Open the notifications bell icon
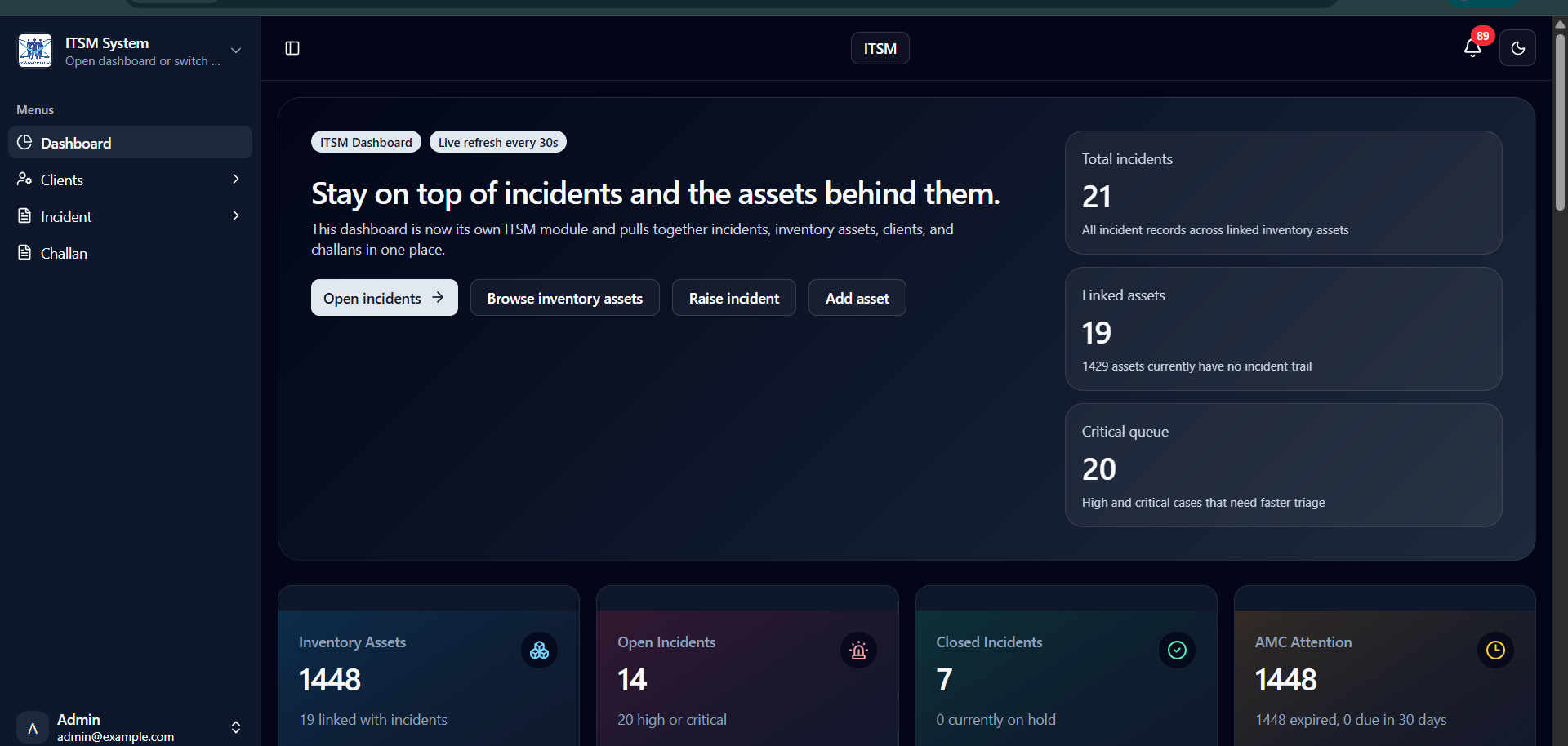Viewport: 1568px width, 746px height. (1472, 48)
